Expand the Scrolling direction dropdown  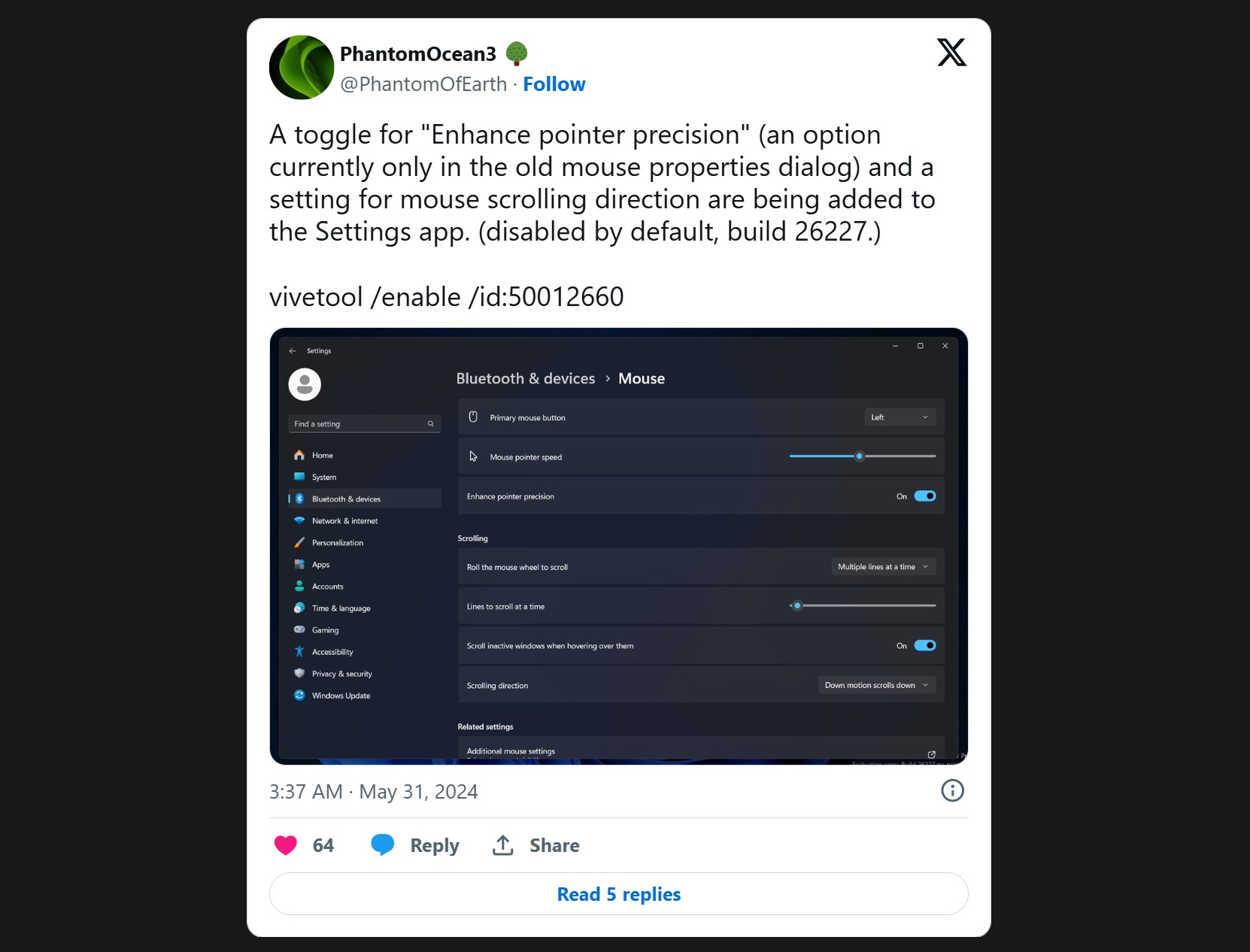click(876, 685)
